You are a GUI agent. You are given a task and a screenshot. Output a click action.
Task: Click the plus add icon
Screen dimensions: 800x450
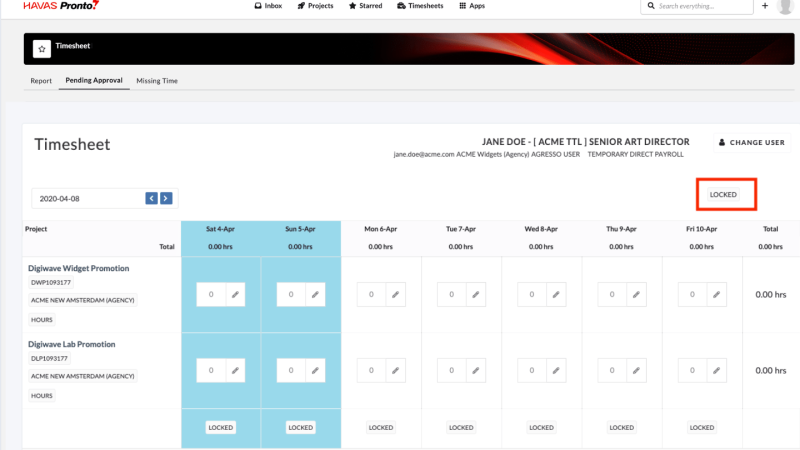pyautogui.click(x=765, y=6)
